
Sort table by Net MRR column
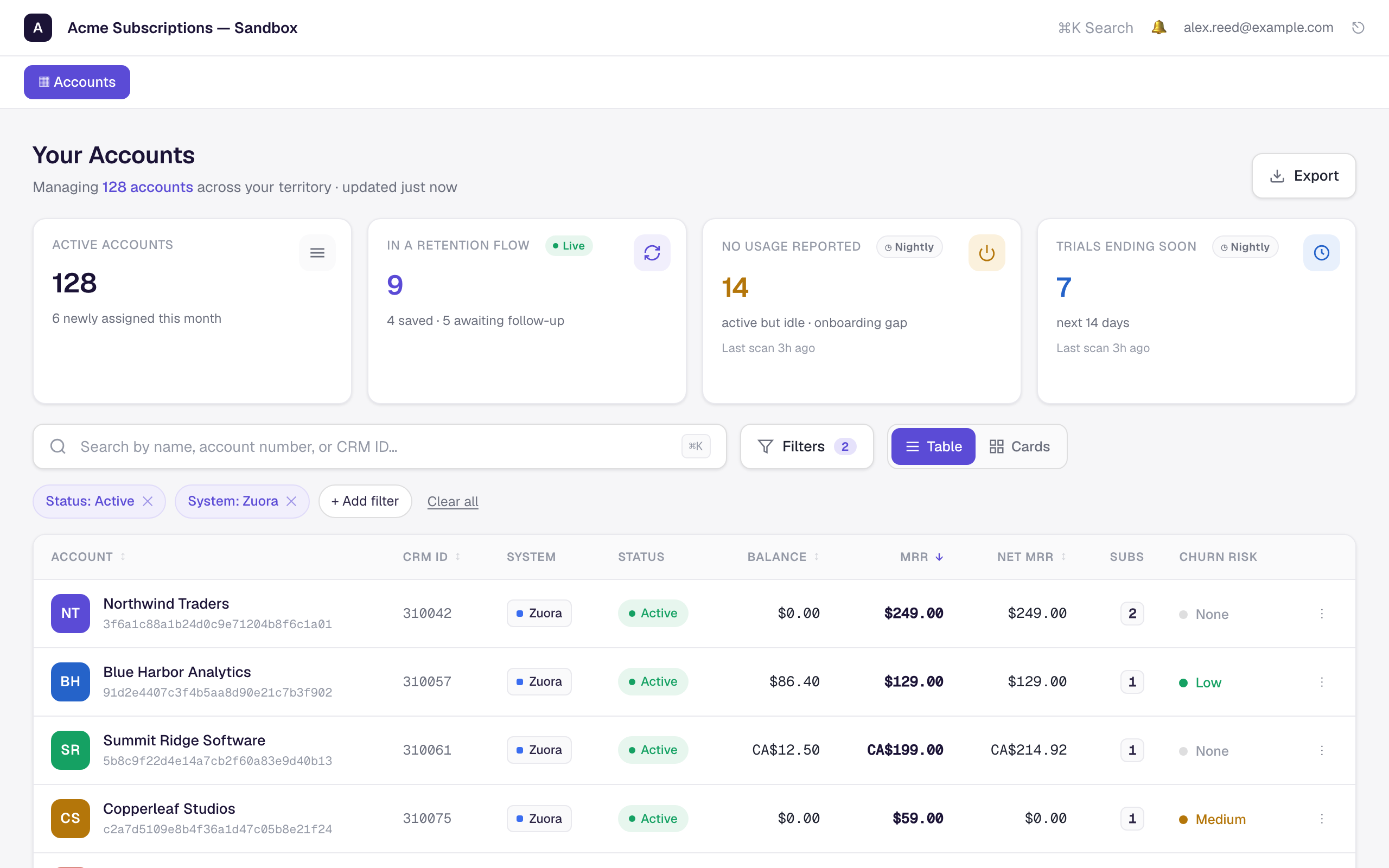1032,557
